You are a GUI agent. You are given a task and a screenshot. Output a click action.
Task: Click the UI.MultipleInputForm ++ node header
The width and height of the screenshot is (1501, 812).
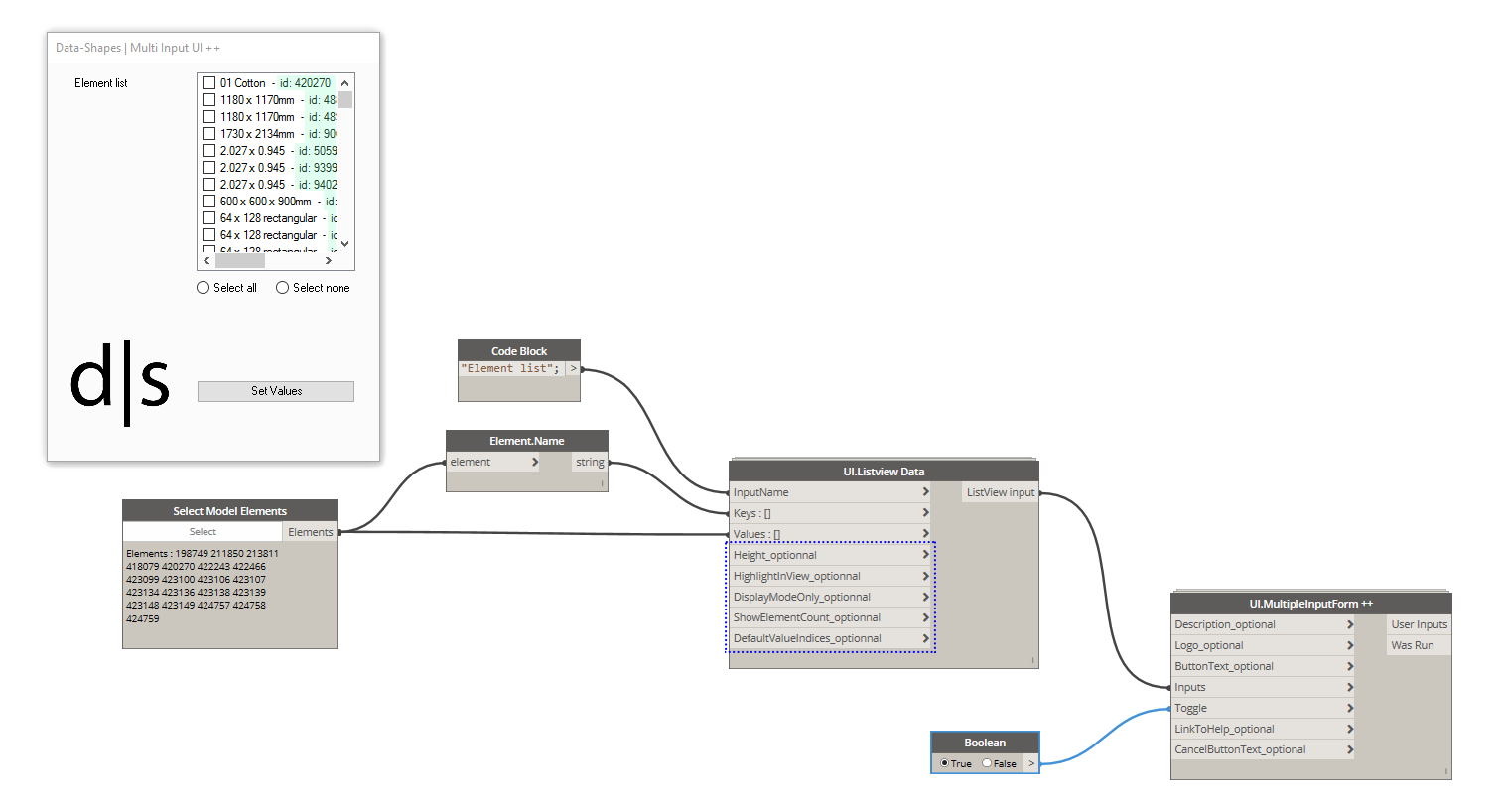point(1310,604)
